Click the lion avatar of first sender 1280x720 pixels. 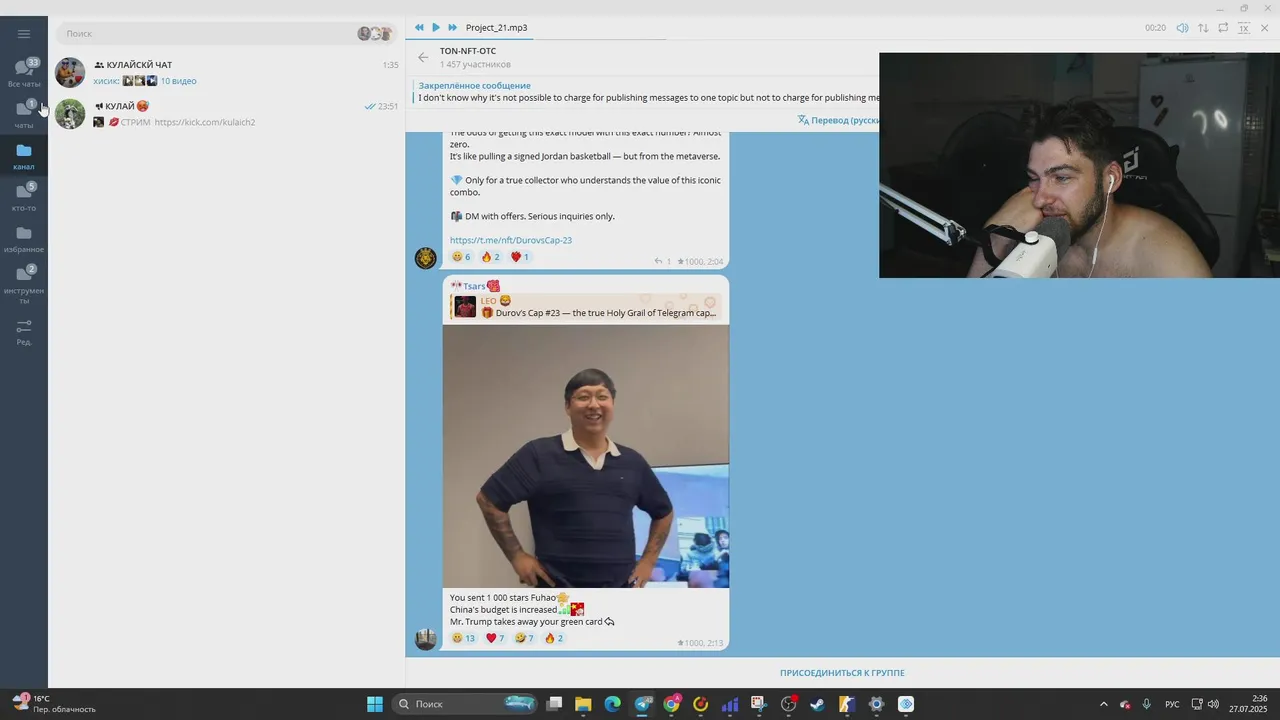coord(426,258)
